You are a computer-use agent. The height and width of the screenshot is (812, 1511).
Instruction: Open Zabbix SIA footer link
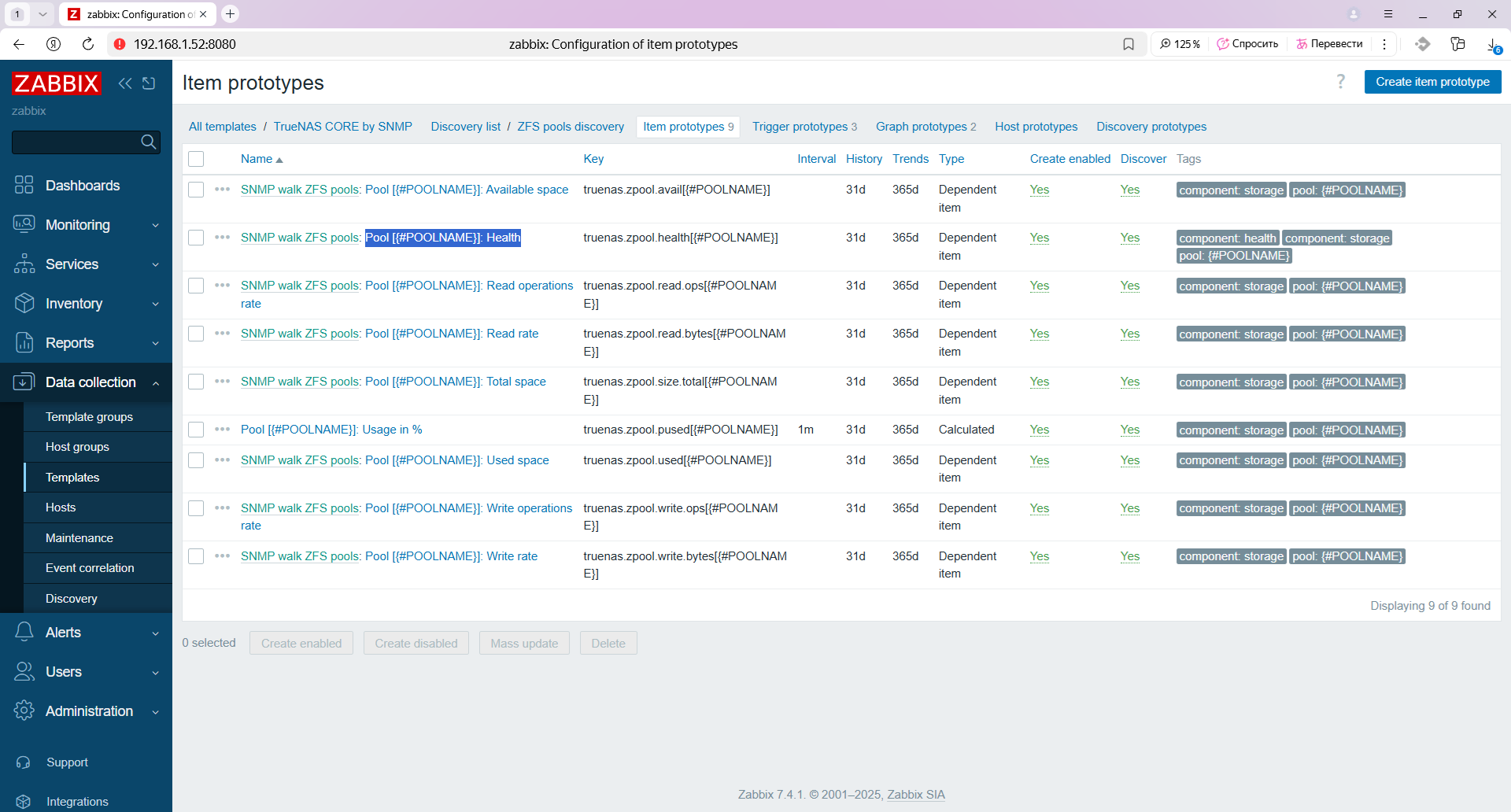[x=916, y=795]
